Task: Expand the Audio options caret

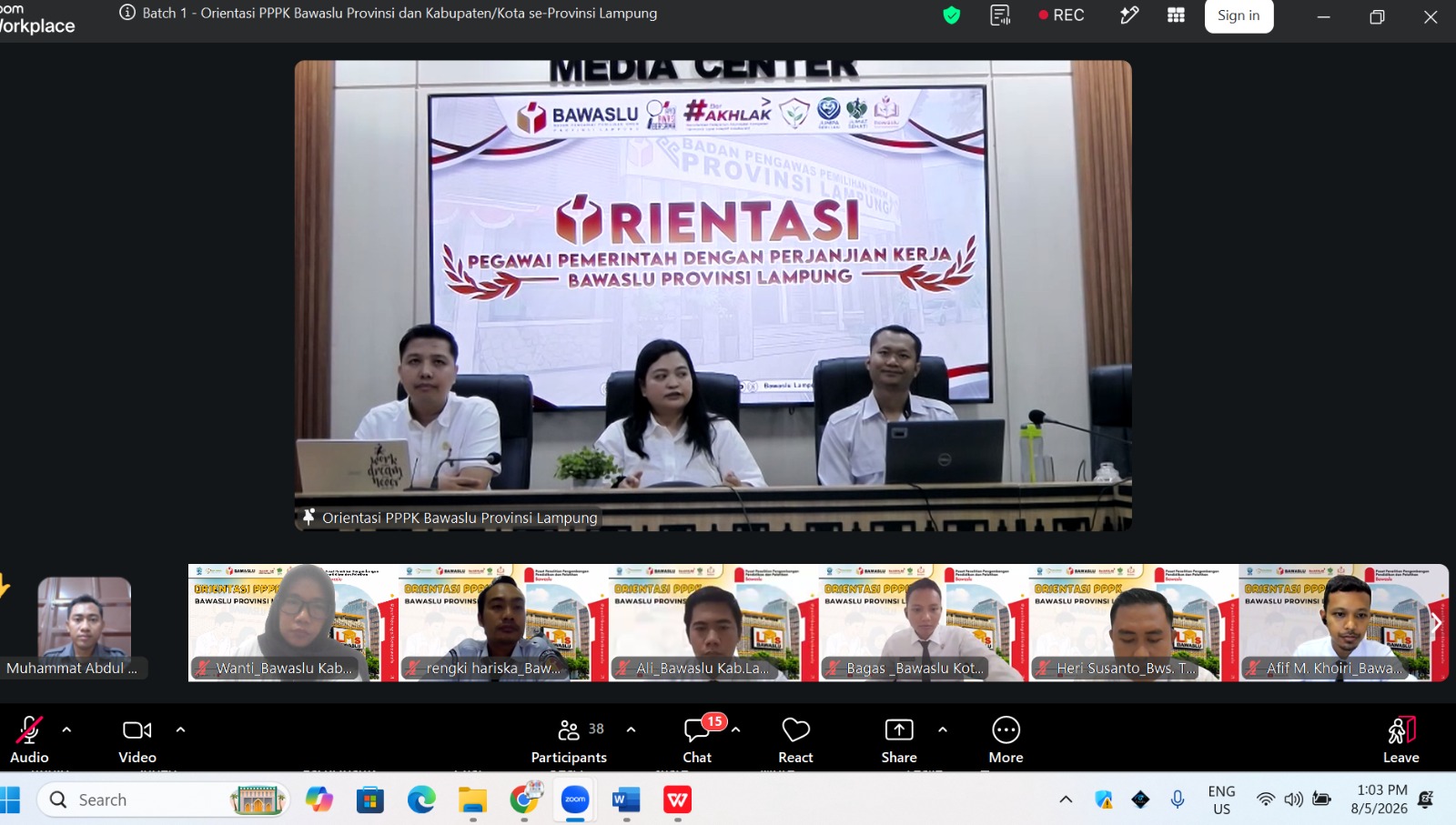Action: pos(66,729)
